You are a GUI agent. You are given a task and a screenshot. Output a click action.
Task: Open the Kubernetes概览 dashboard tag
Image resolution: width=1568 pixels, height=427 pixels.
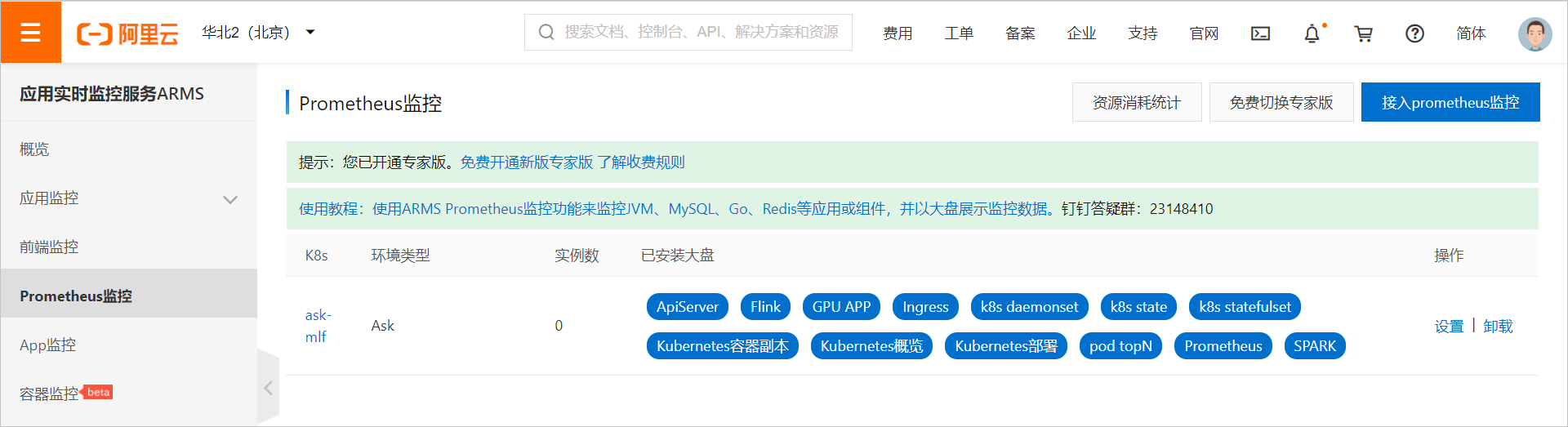coord(871,346)
